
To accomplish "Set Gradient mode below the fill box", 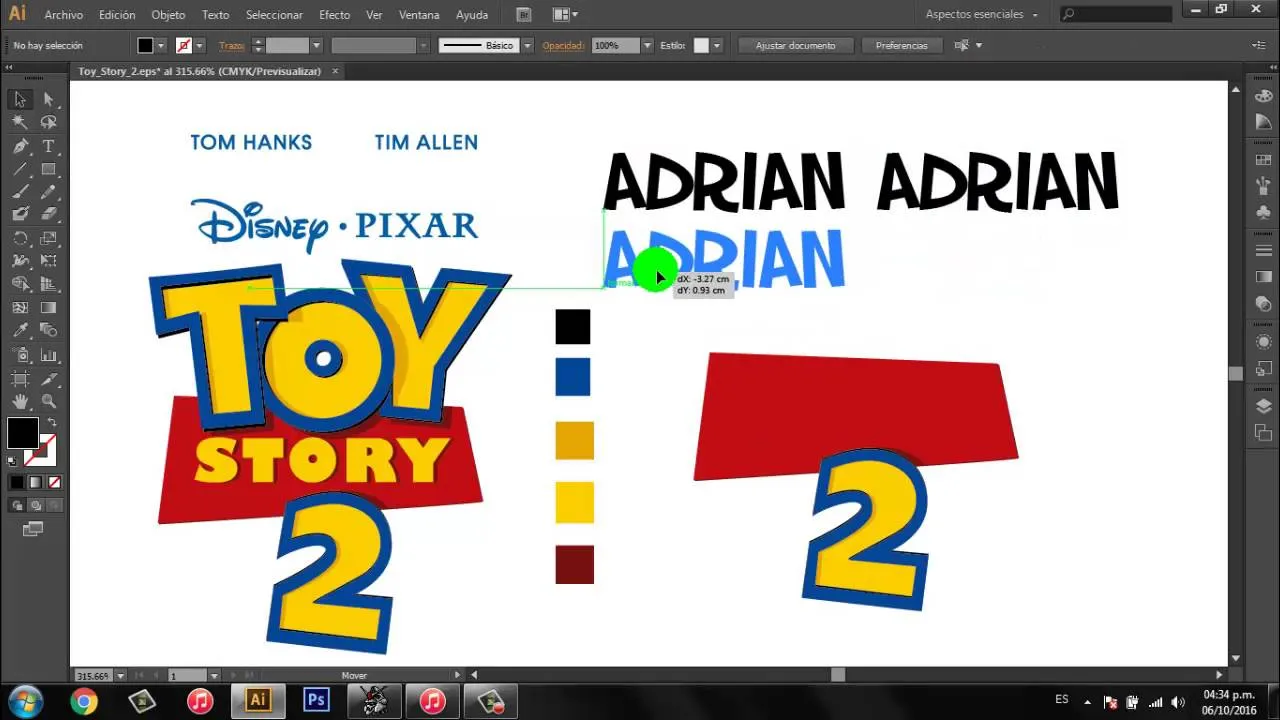I will pyautogui.click(x=36, y=482).
